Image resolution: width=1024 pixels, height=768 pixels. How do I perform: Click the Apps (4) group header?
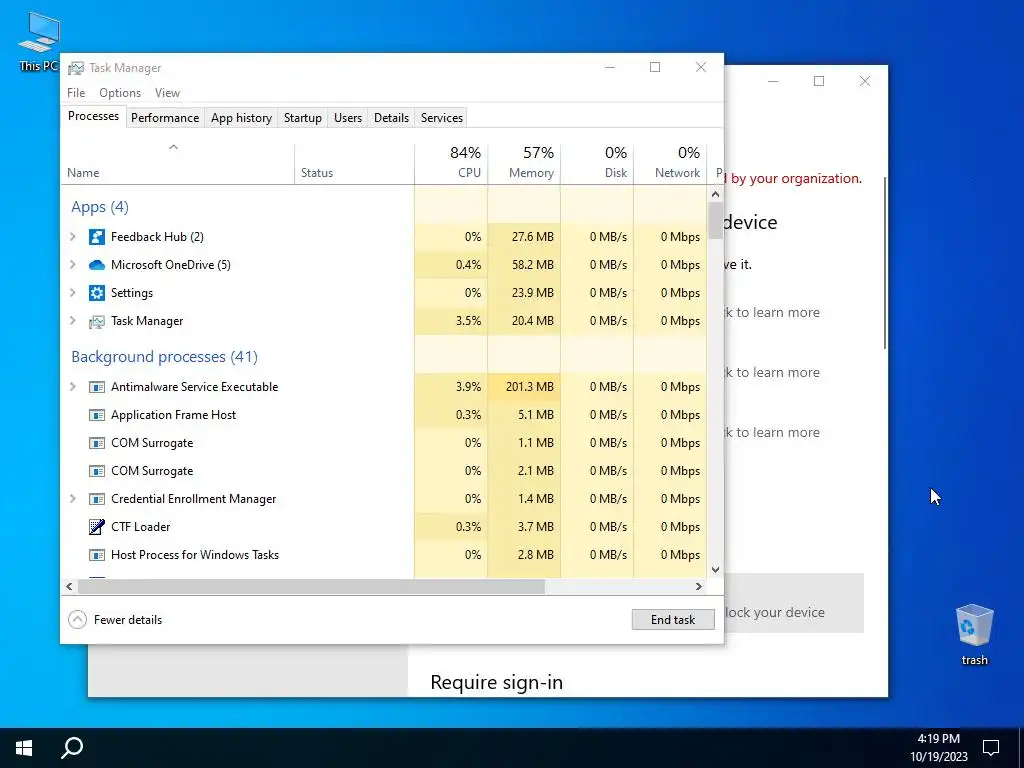pyautogui.click(x=100, y=207)
